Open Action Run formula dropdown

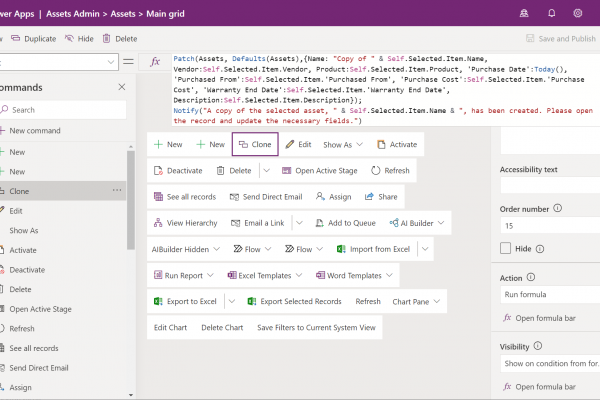click(550, 294)
